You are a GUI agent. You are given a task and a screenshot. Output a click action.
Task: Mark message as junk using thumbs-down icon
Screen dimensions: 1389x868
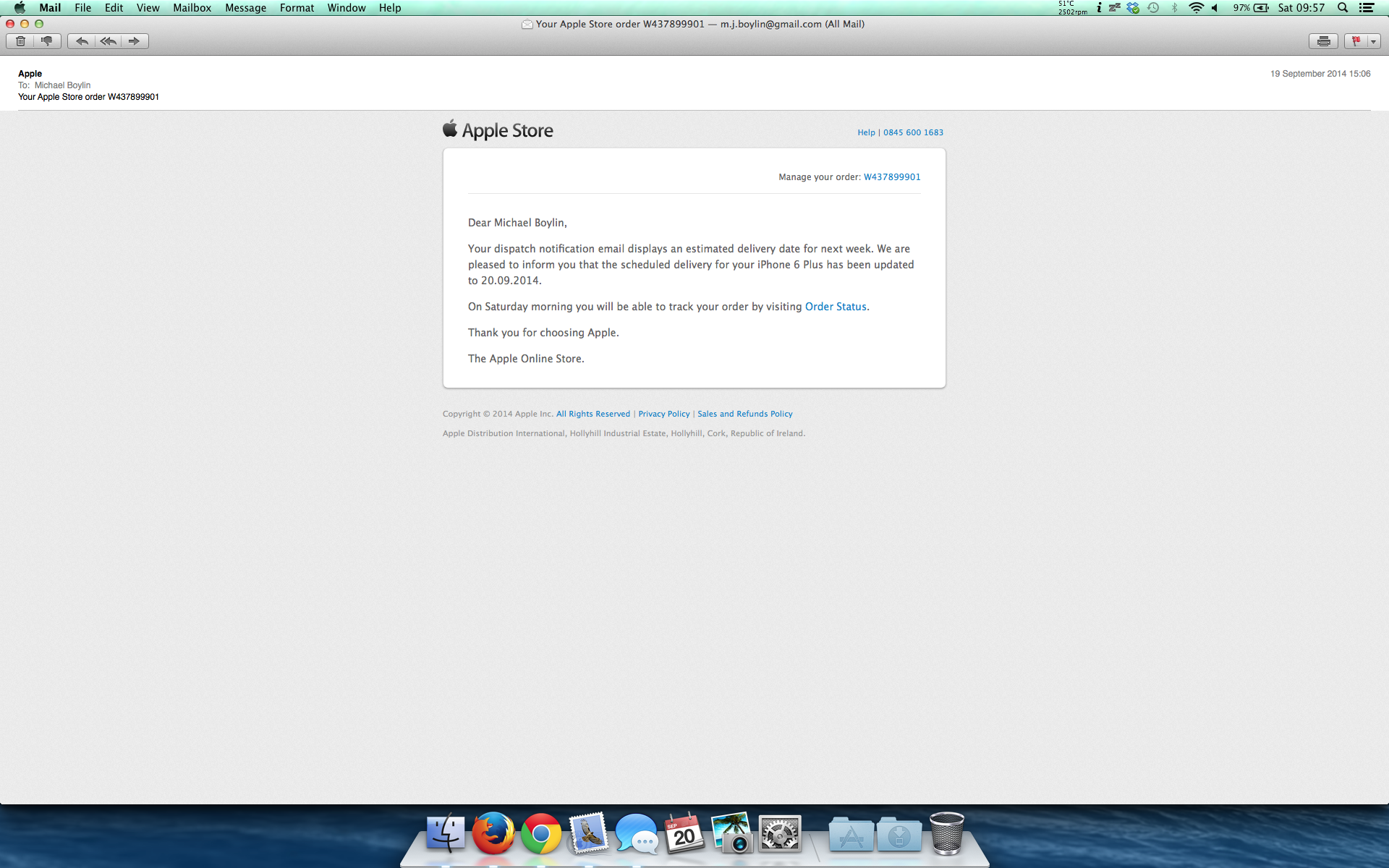tap(48, 41)
